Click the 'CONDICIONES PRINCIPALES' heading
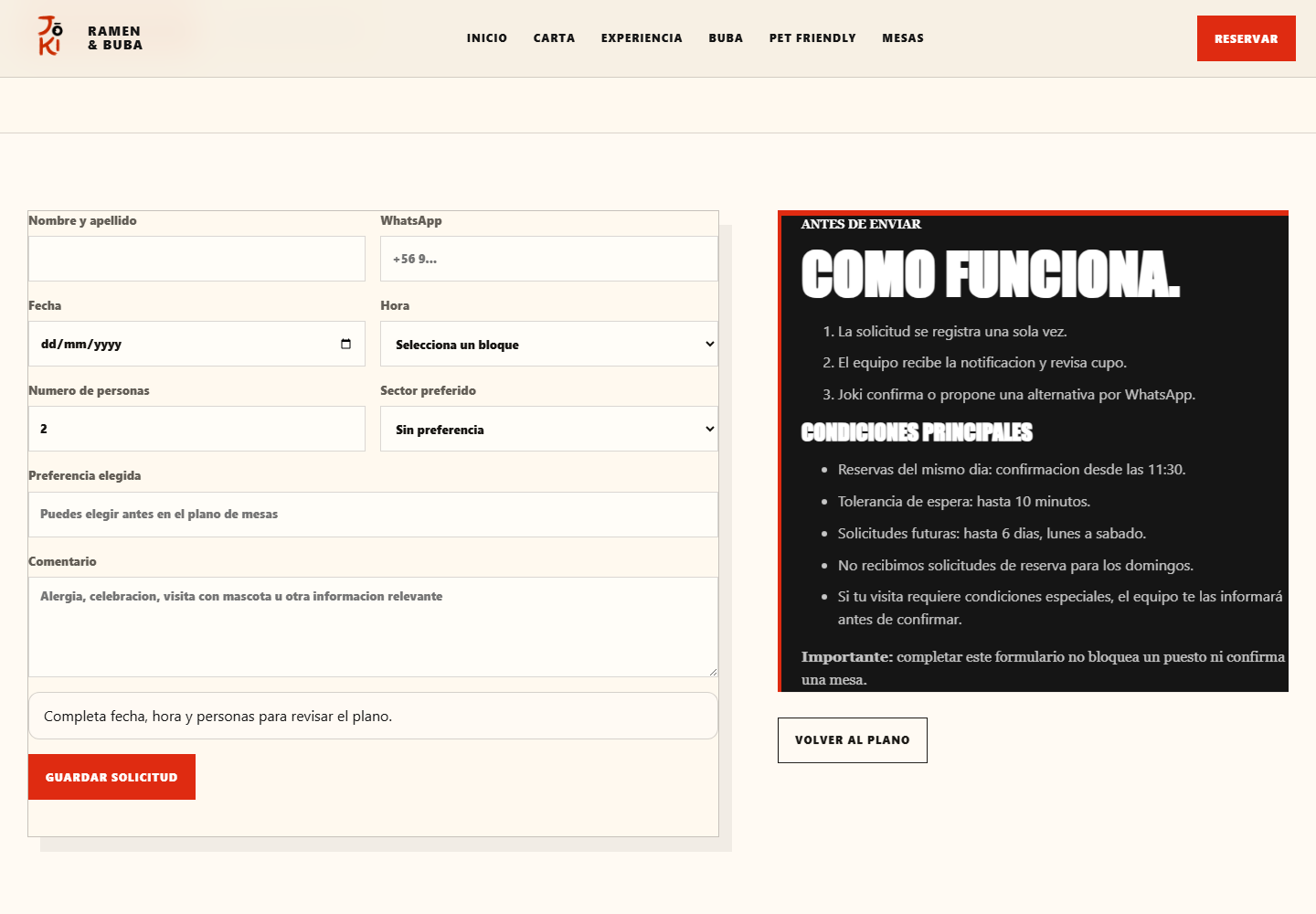This screenshot has height=914, width=1316. [917, 432]
